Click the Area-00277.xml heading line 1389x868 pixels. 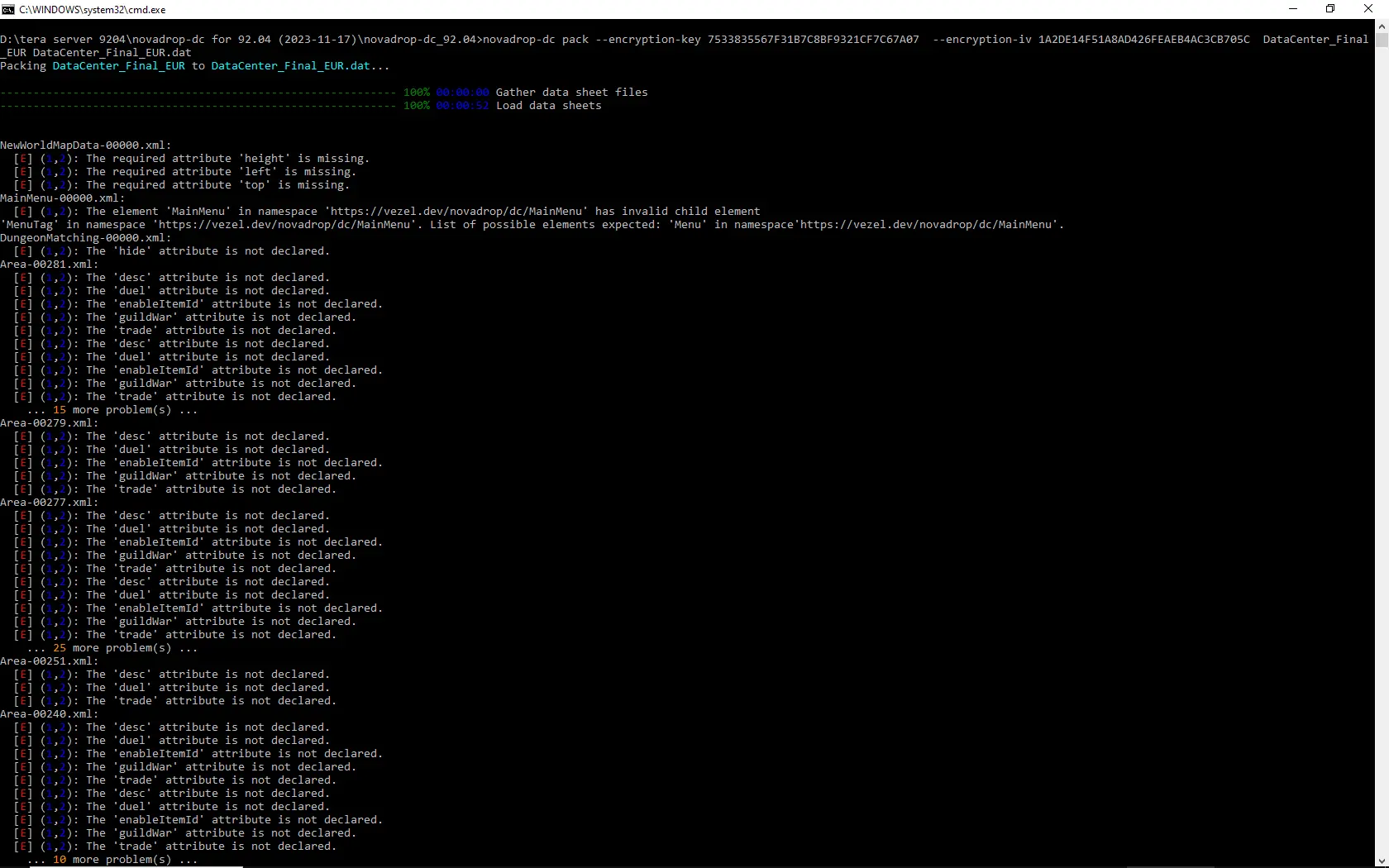tap(50, 503)
